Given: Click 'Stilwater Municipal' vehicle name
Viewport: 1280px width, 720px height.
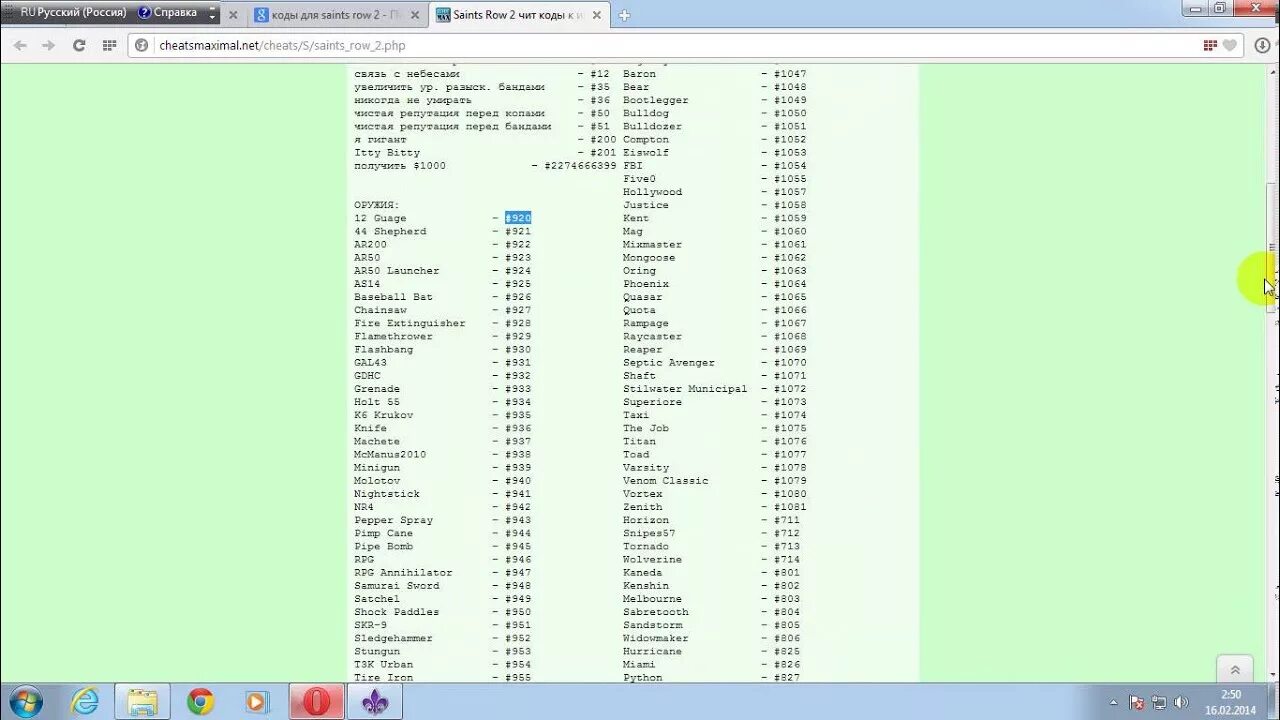Looking at the screenshot, I should tap(685, 389).
